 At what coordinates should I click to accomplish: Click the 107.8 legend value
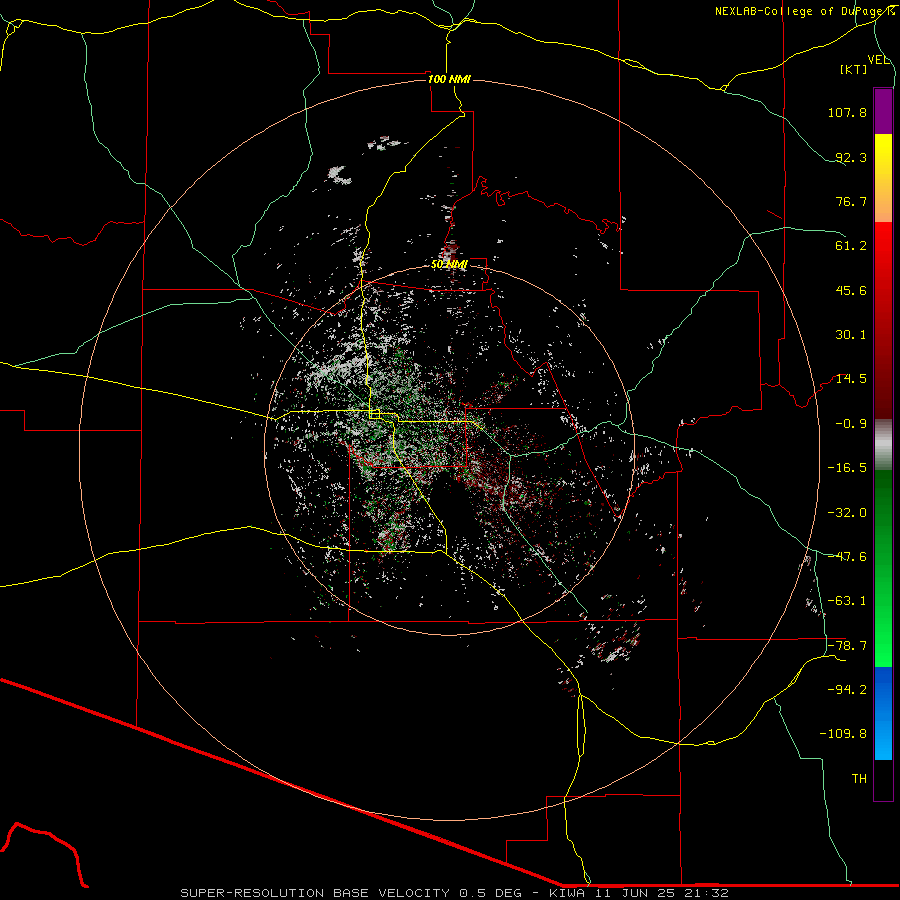[847, 112]
